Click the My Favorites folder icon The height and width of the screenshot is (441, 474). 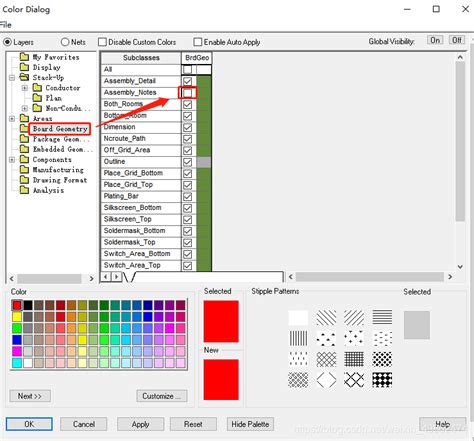24,57
